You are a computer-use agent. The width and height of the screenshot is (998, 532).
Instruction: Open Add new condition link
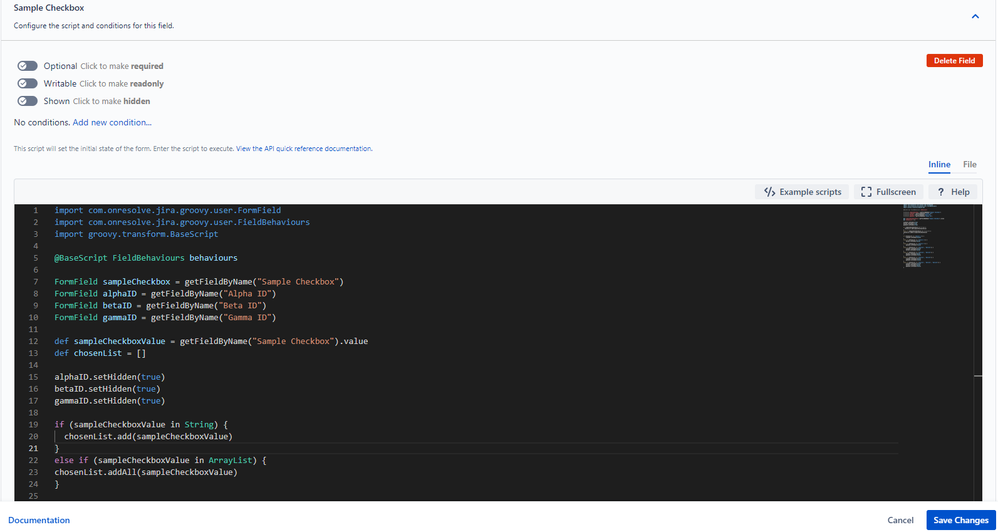pyautogui.click(x=112, y=122)
